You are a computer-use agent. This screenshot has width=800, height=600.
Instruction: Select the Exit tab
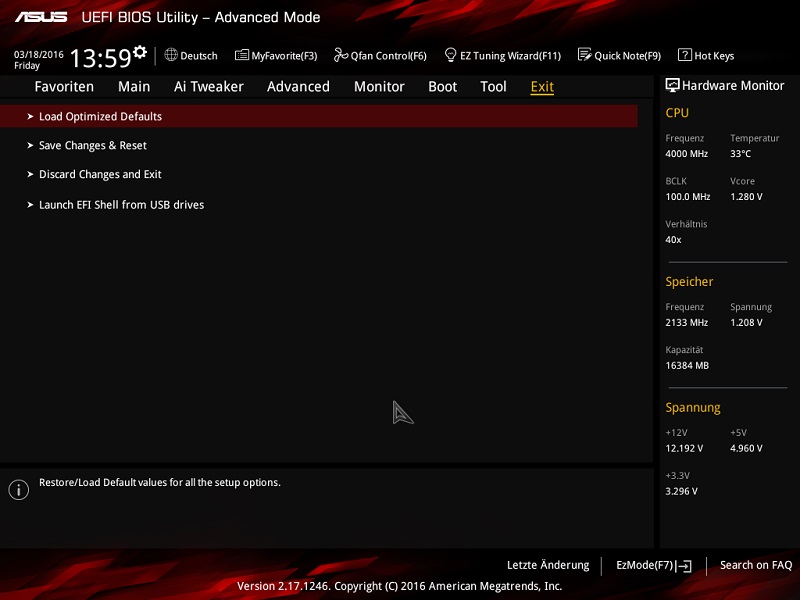(x=542, y=87)
